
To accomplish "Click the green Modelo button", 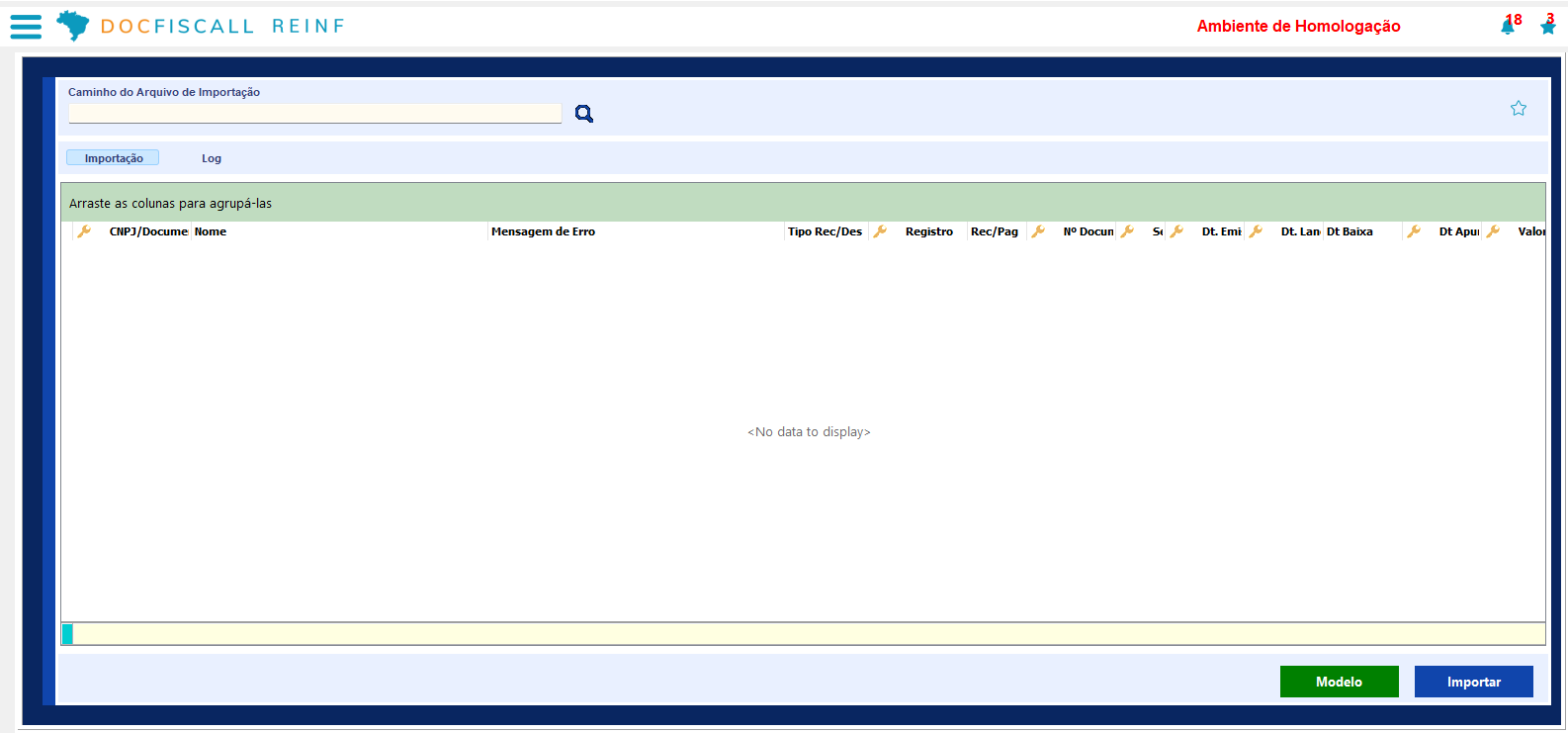I will (x=1340, y=682).
